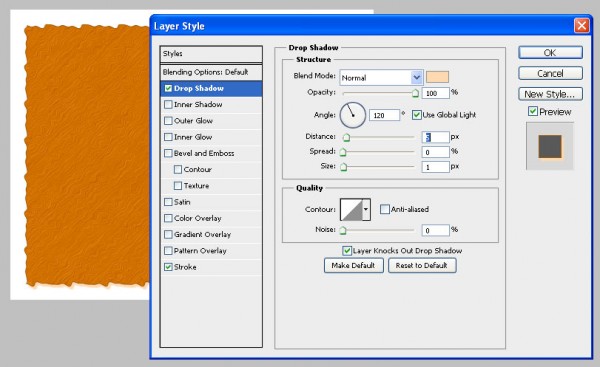
Task: Open the Bevel and Emboss settings label
Action: point(204,153)
